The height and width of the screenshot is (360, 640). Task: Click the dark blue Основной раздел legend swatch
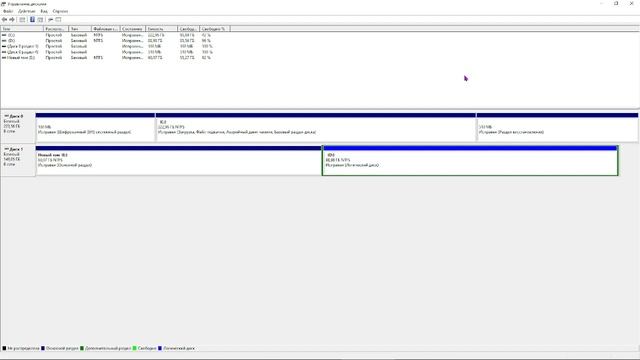[x=43, y=348]
